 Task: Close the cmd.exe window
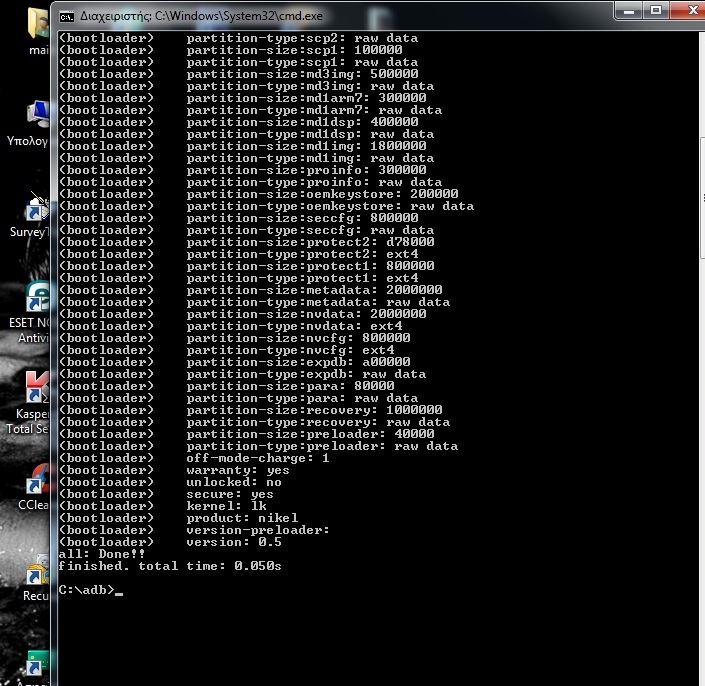(689, 10)
